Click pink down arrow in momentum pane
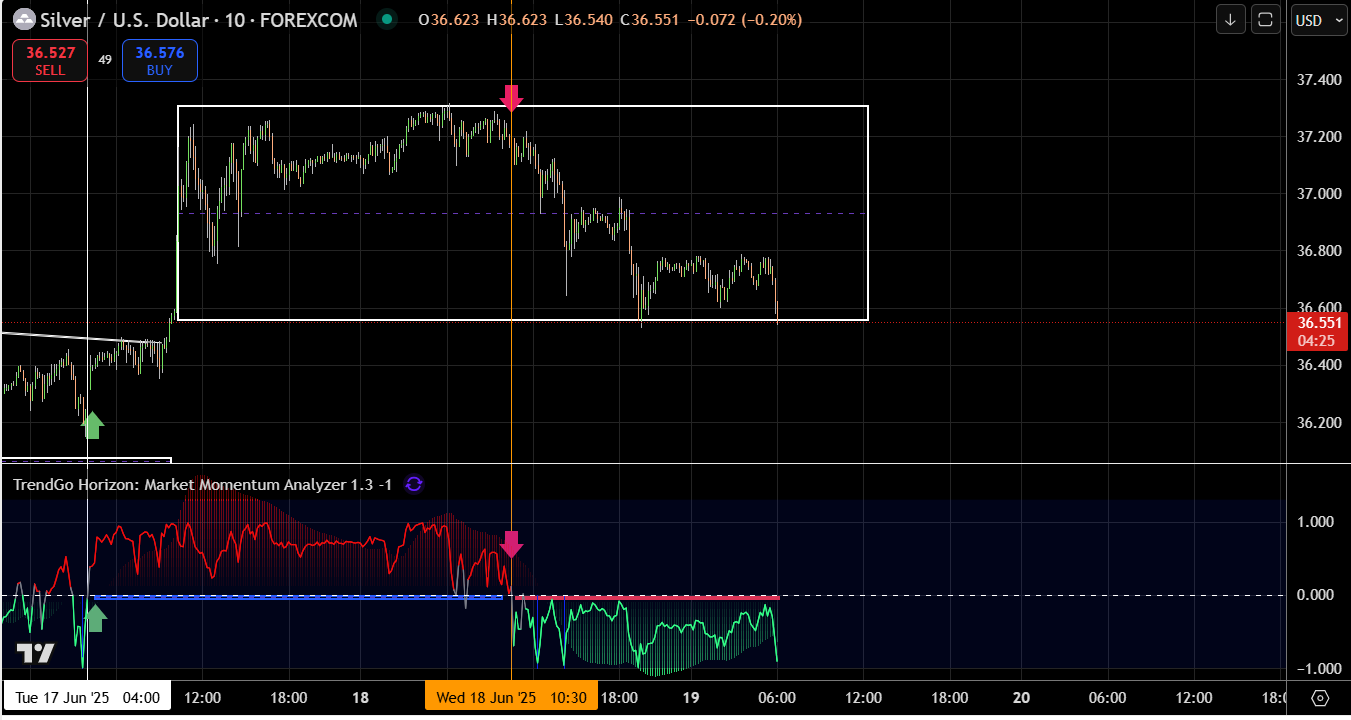The image size is (1351, 720). [511, 544]
